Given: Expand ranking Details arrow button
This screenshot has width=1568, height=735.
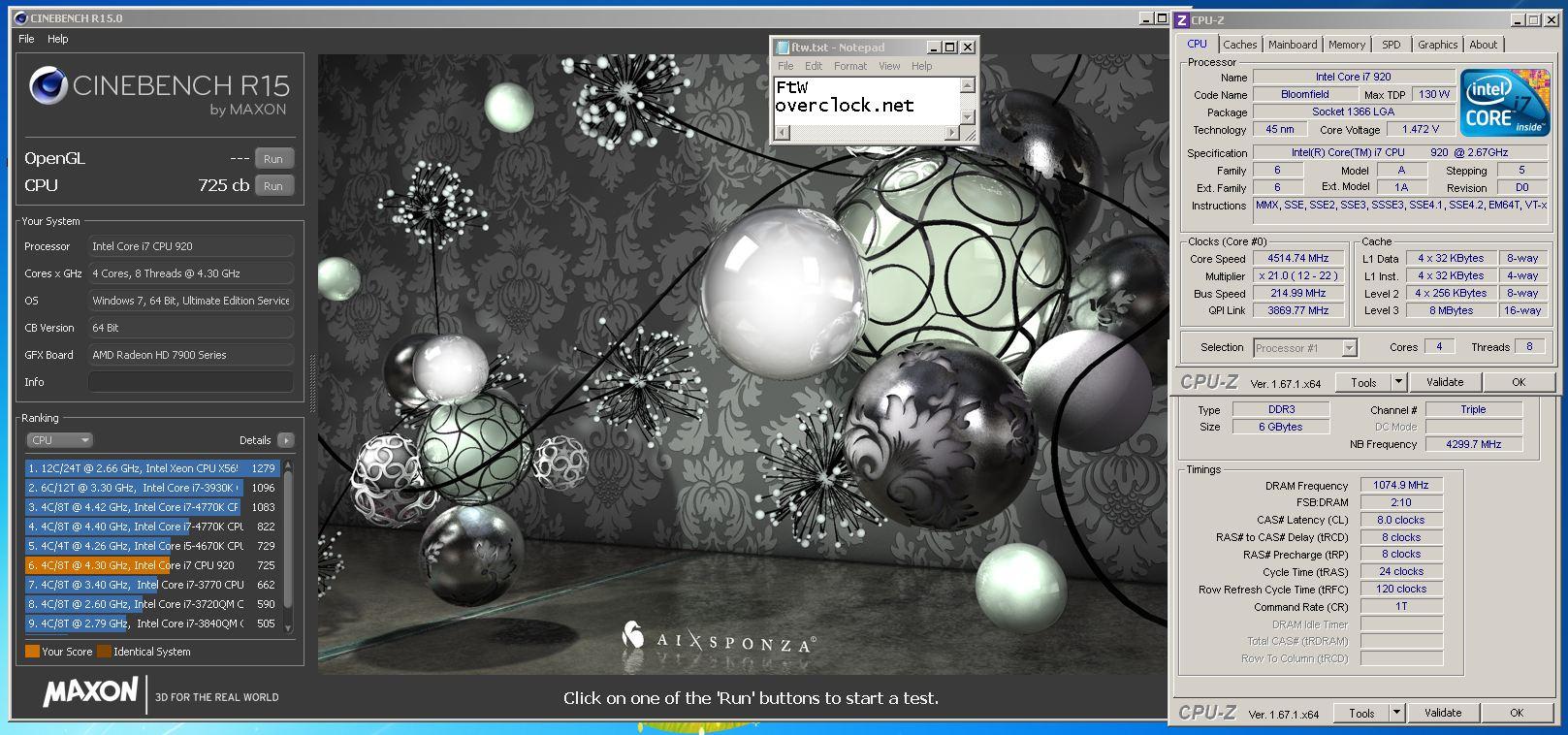Looking at the screenshot, I should pos(285,440).
